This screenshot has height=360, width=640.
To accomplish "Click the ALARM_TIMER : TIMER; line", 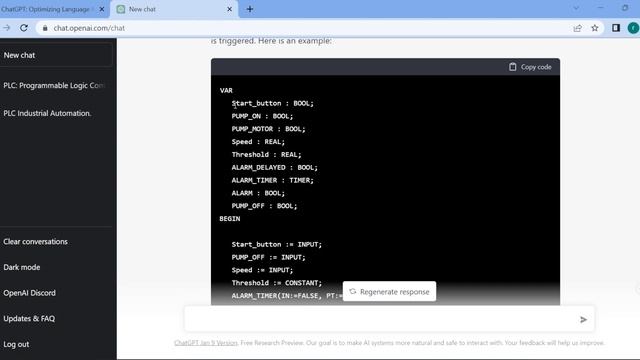I will [x=272, y=180].
